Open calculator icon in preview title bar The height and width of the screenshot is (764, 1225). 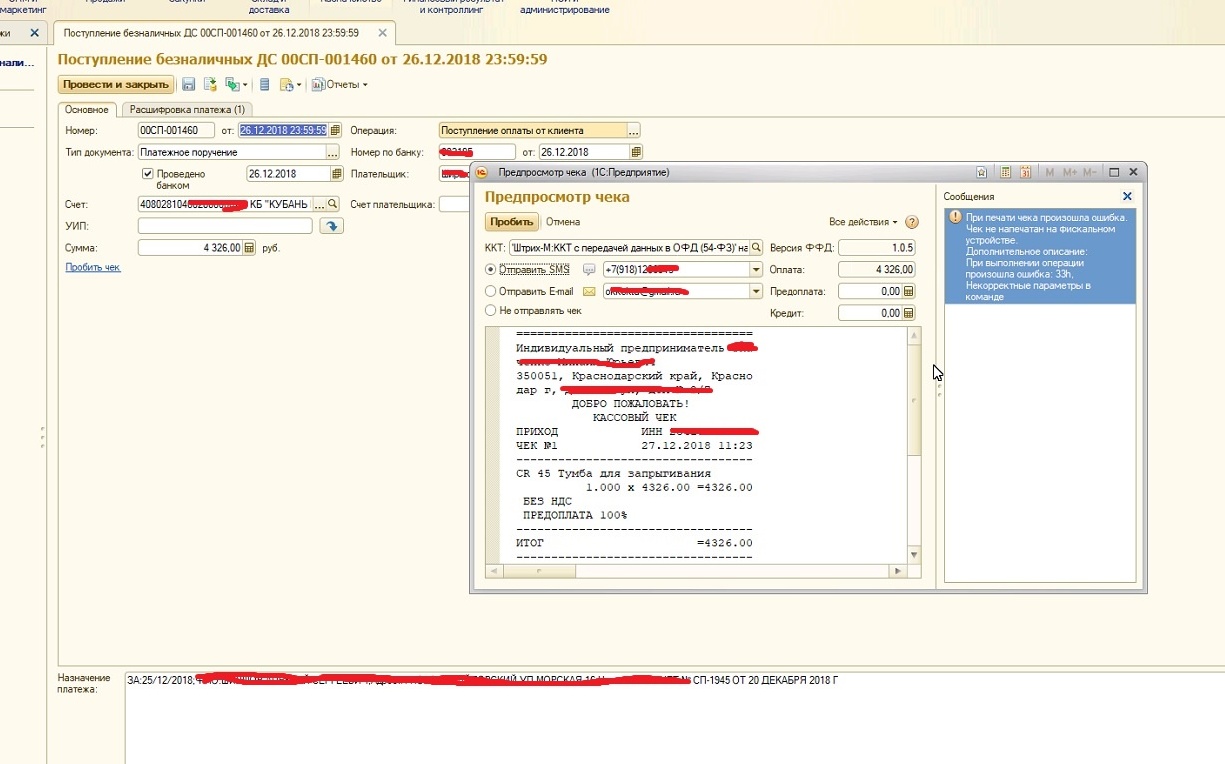coord(1007,172)
